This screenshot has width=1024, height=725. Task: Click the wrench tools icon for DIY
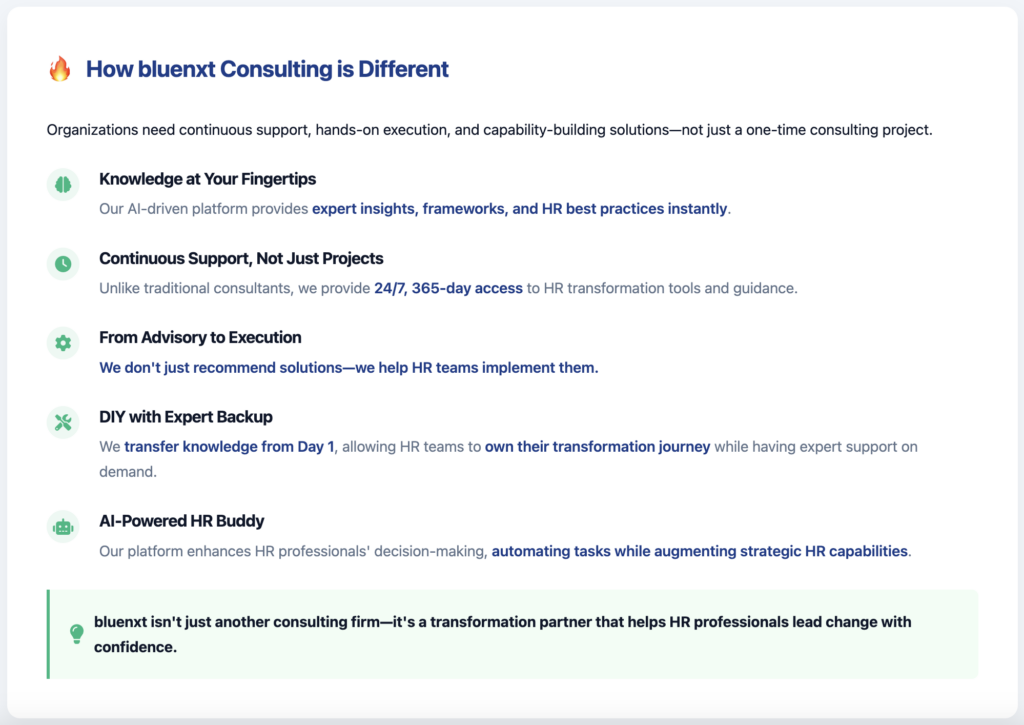point(63,423)
